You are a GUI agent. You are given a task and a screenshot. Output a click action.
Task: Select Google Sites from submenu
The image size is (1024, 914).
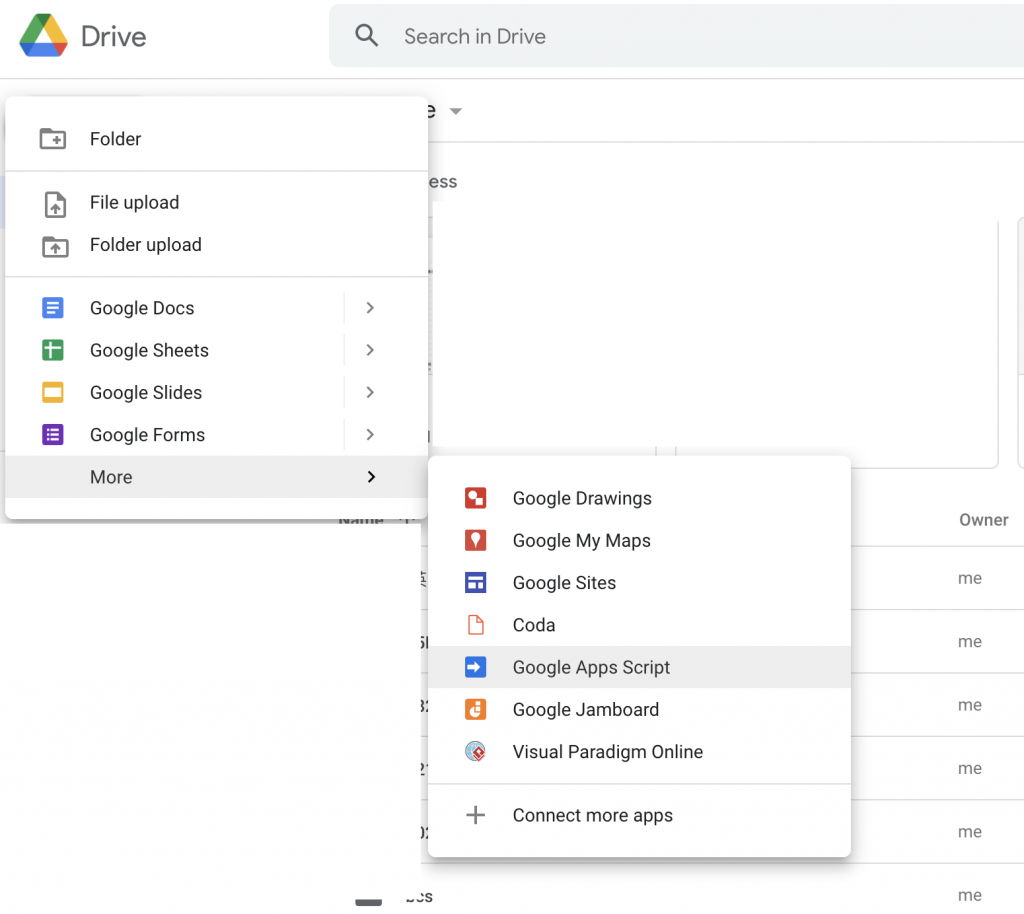pyautogui.click(x=639, y=582)
